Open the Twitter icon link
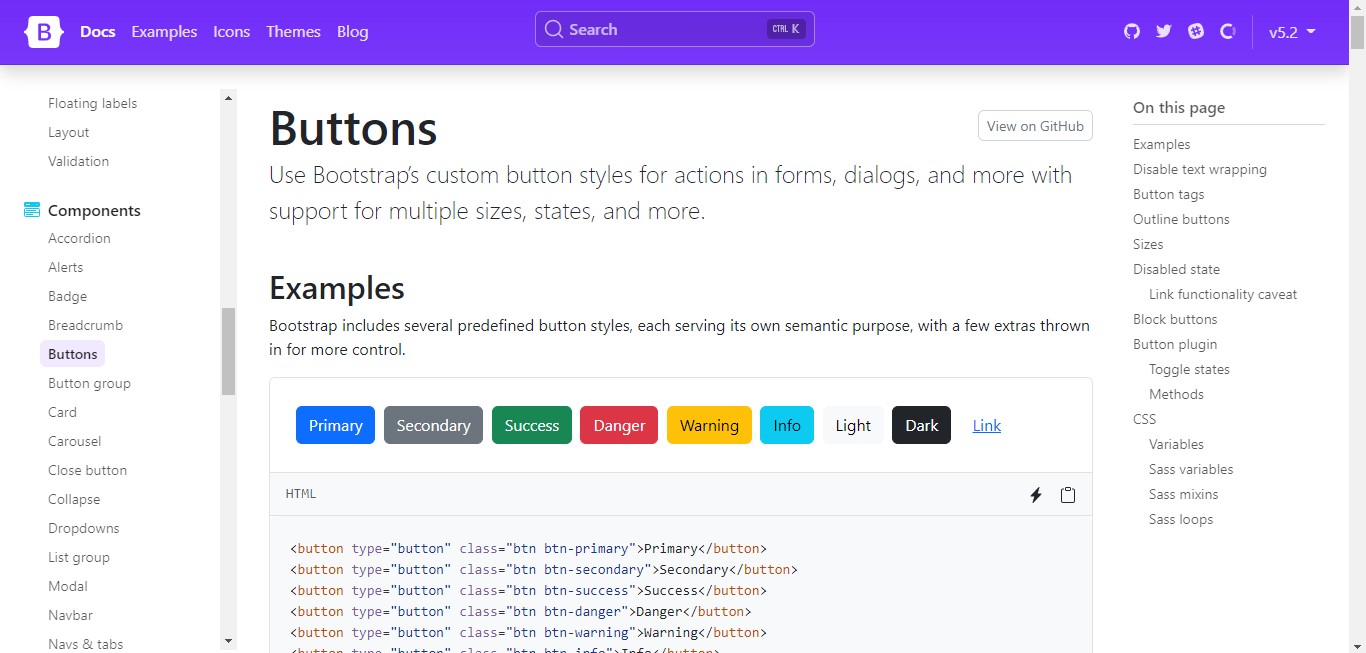The width and height of the screenshot is (1366, 653). point(1163,31)
